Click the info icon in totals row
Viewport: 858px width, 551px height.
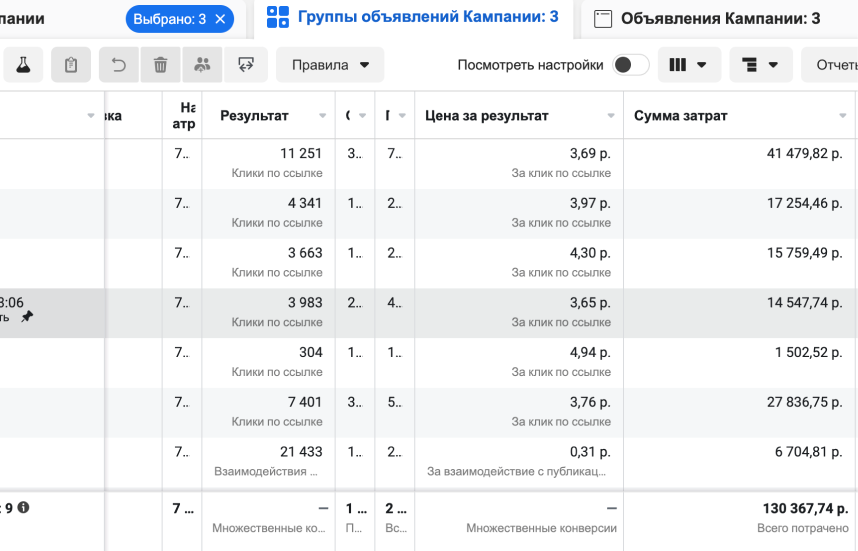[23, 508]
